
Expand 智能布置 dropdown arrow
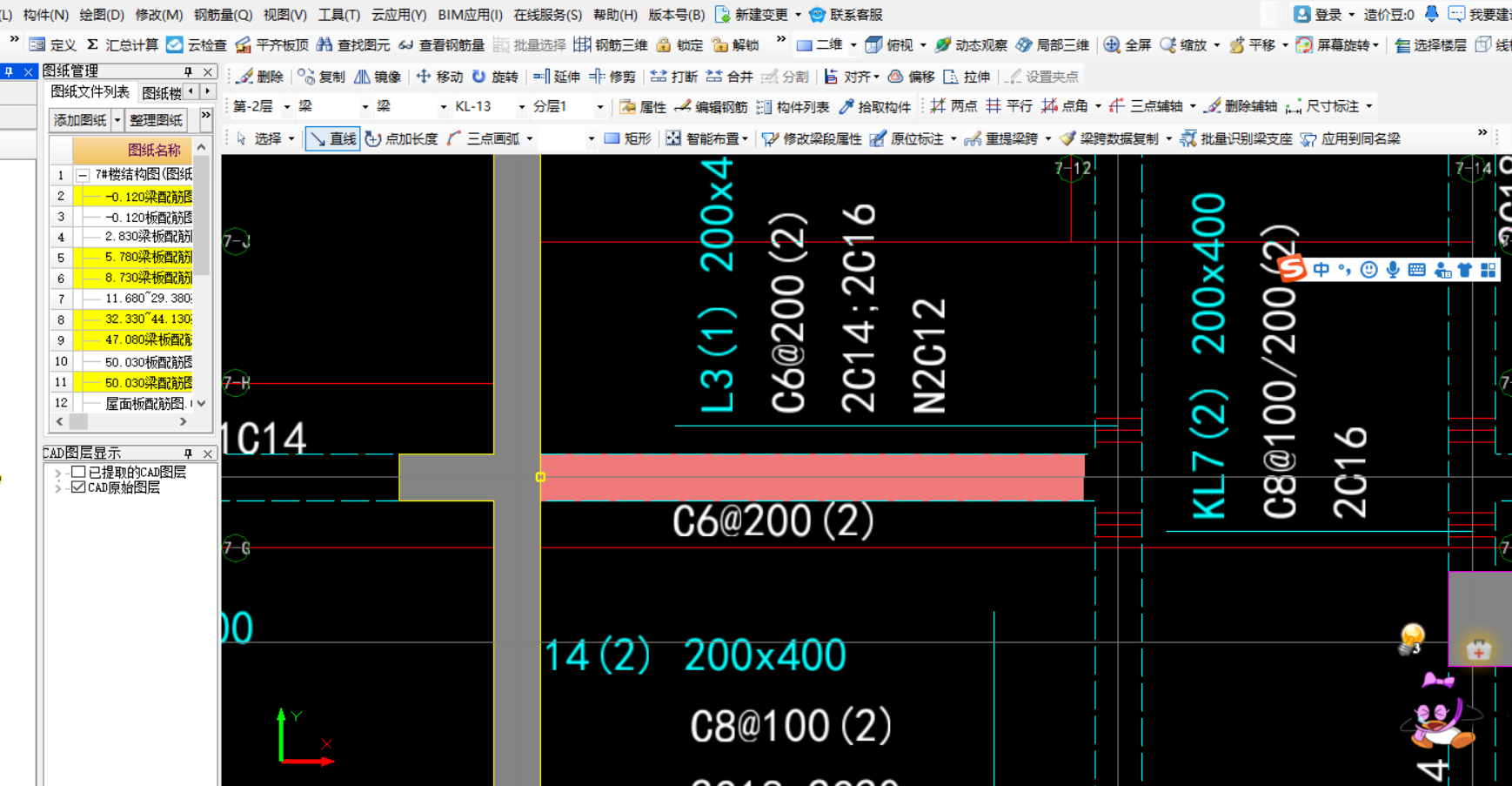[x=745, y=139]
